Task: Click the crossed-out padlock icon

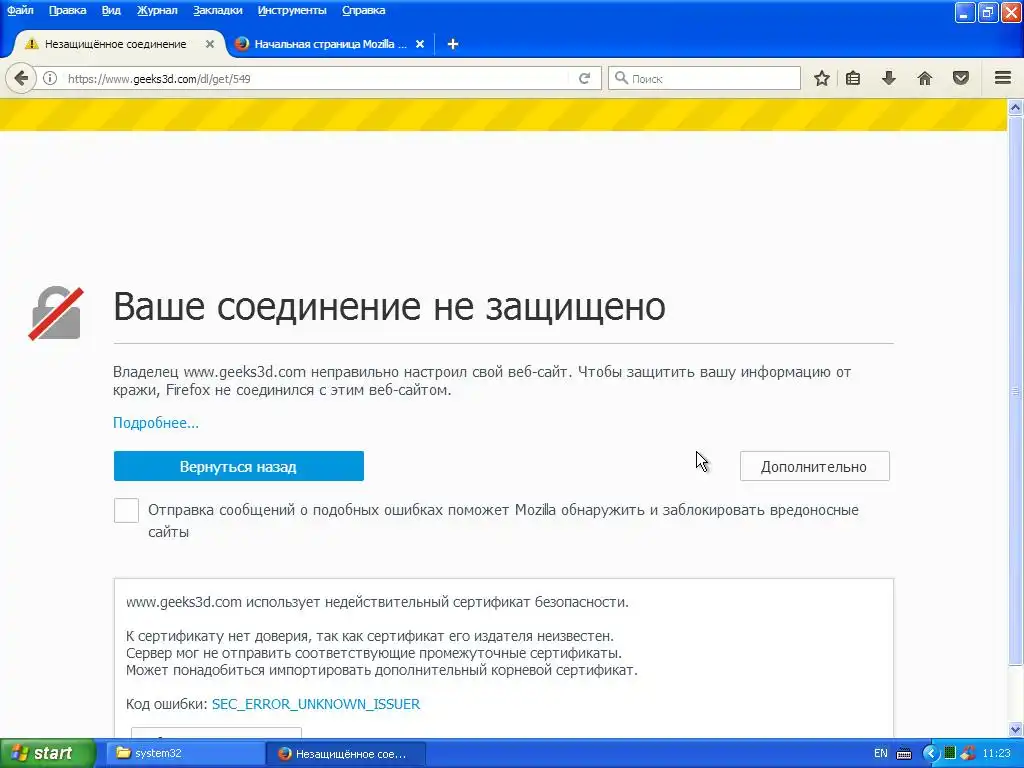Action: (56, 313)
